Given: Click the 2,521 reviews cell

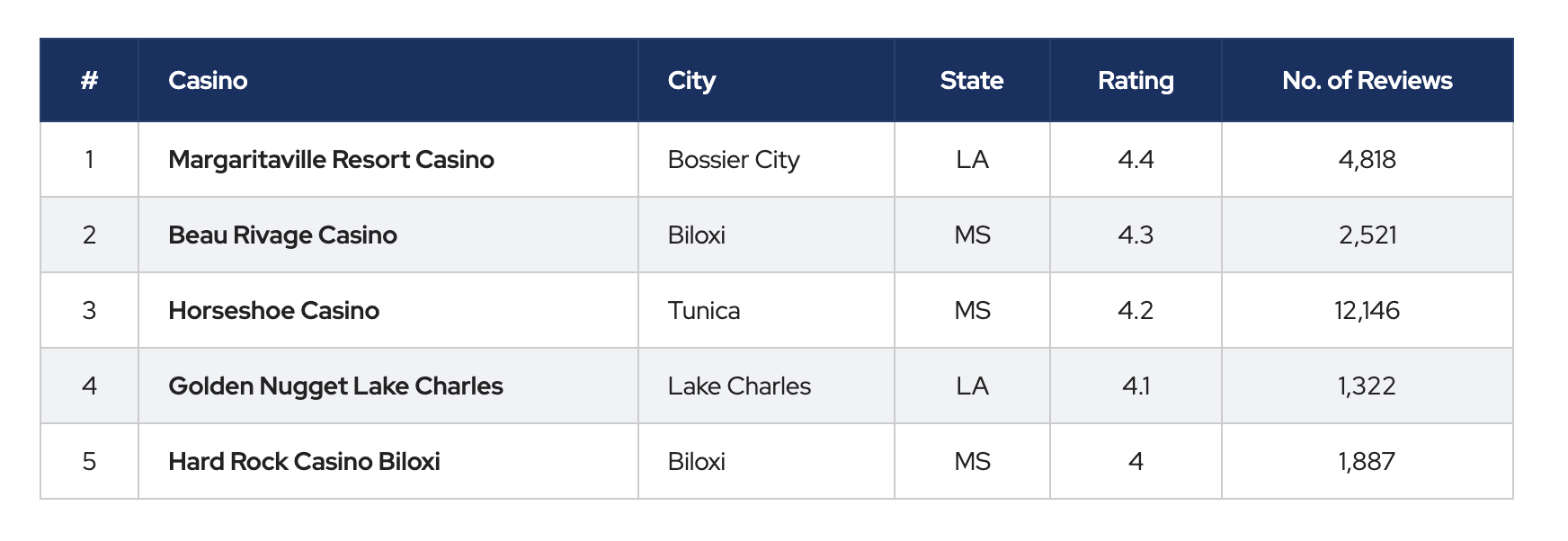Looking at the screenshot, I should click(x=1367, y=235).
